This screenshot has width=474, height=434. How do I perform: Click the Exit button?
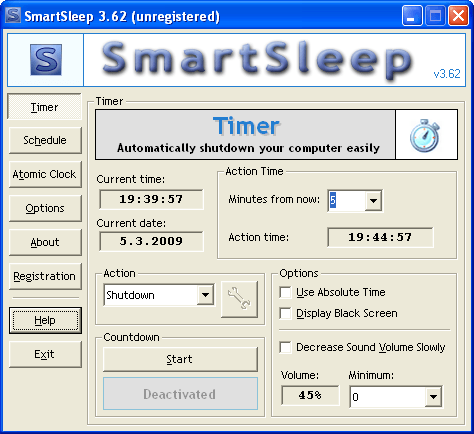[x=45, y=354]
